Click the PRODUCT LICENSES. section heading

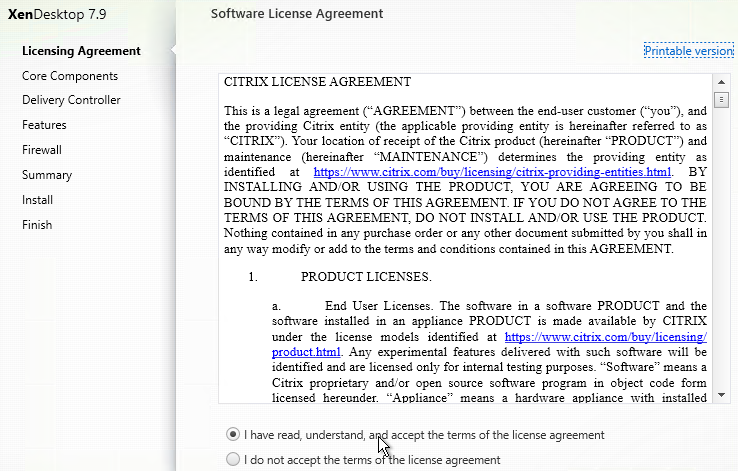click(x=366, y=277)
